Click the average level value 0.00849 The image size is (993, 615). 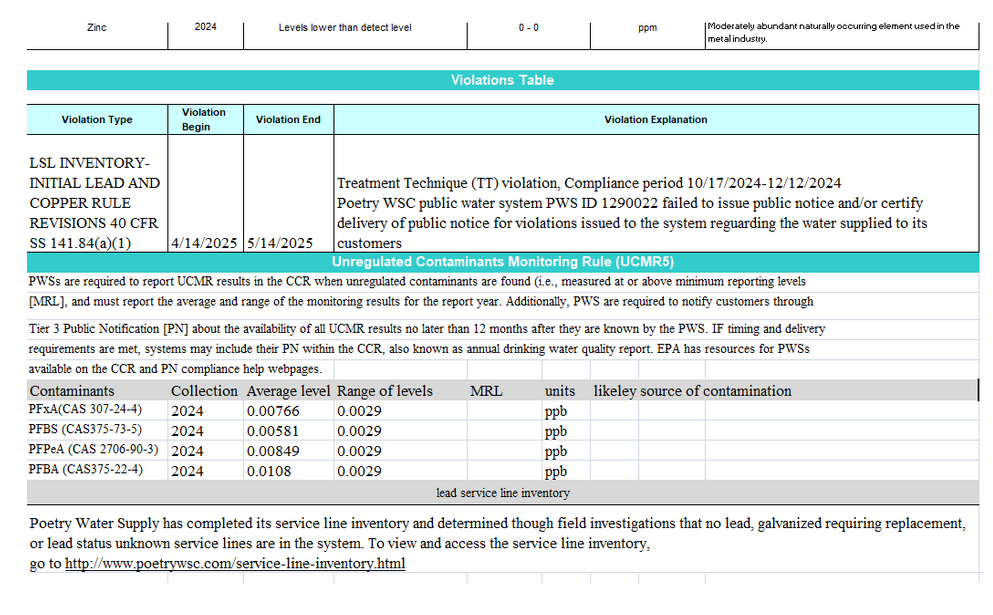click(x=273, y=452)
